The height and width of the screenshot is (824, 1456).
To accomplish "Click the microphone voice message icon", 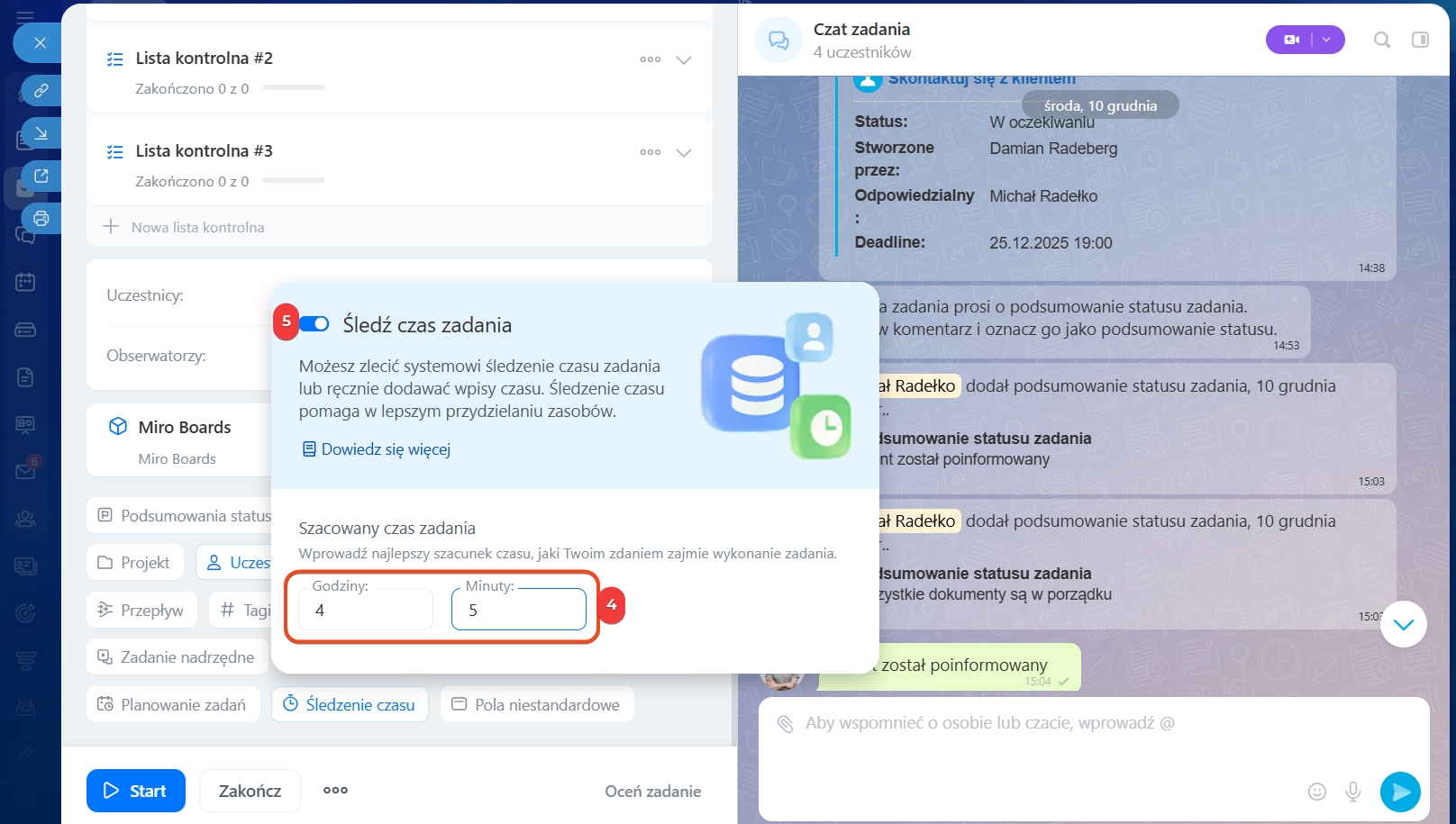I will click(x=1352, y=792).
